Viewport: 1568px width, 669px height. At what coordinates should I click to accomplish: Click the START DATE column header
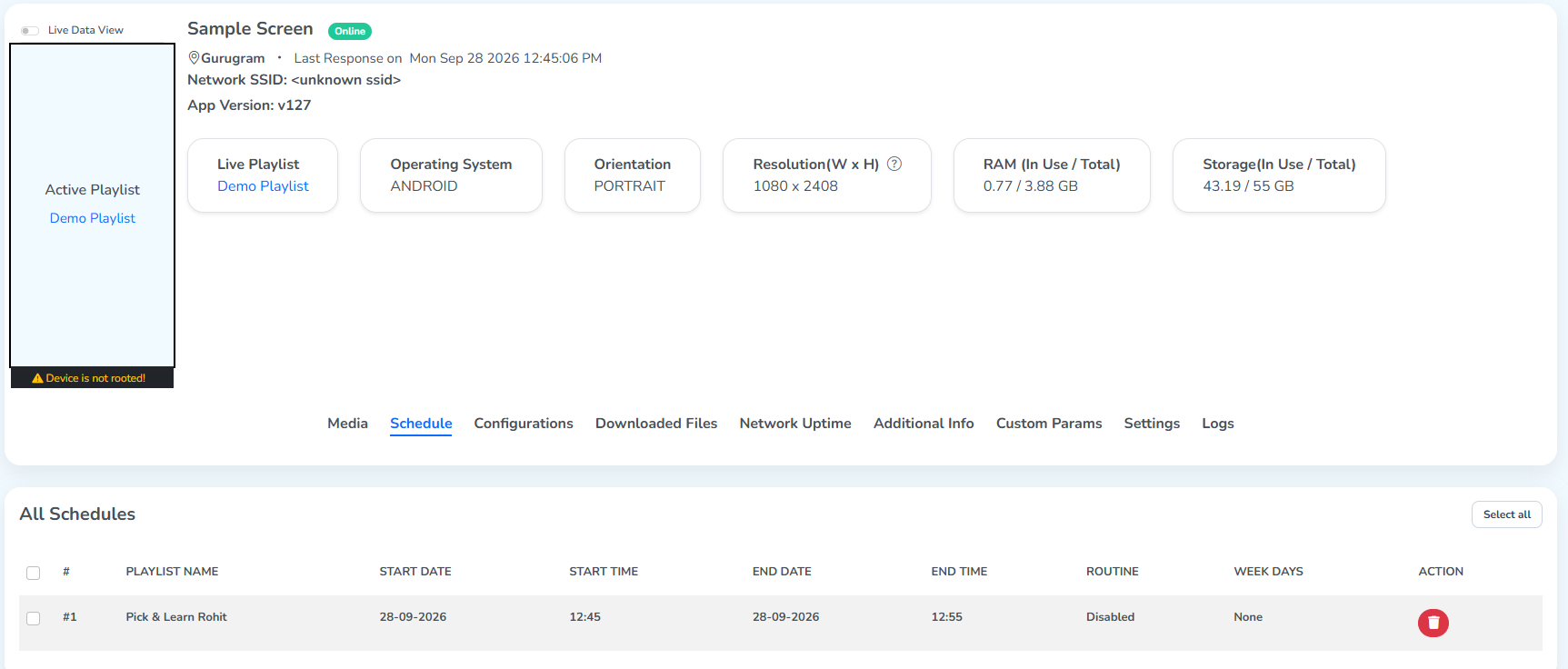(415, 572)
